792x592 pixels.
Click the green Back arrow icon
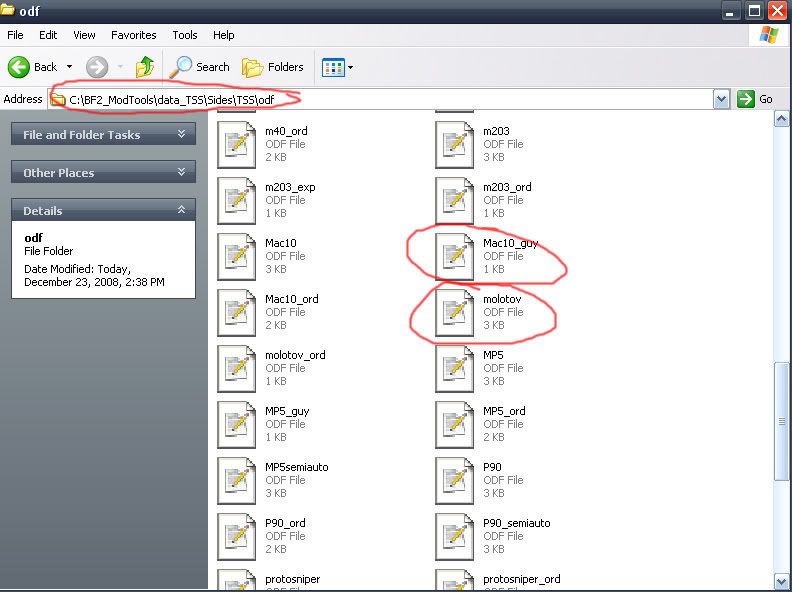19,67
